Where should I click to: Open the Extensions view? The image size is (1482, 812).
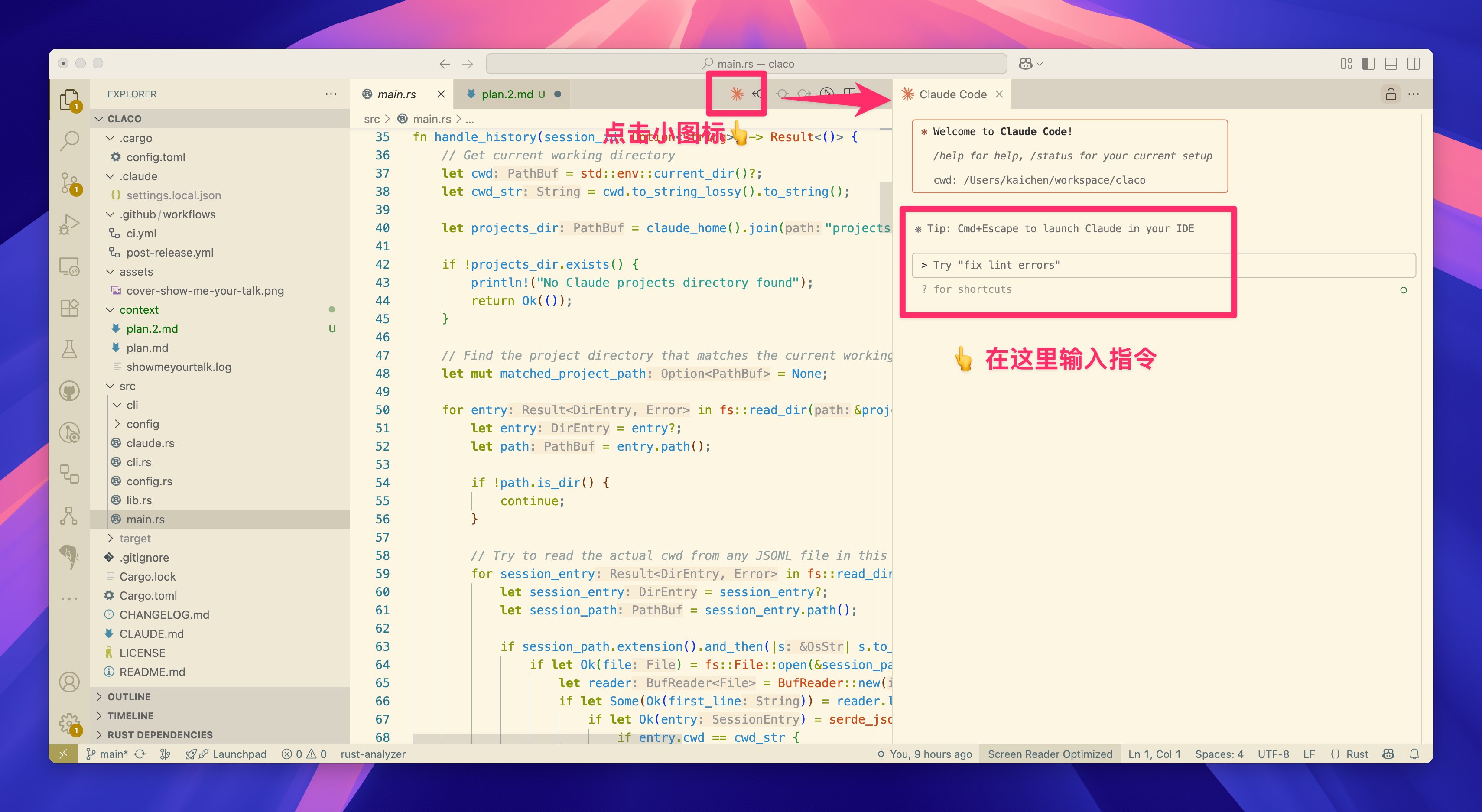70,308
